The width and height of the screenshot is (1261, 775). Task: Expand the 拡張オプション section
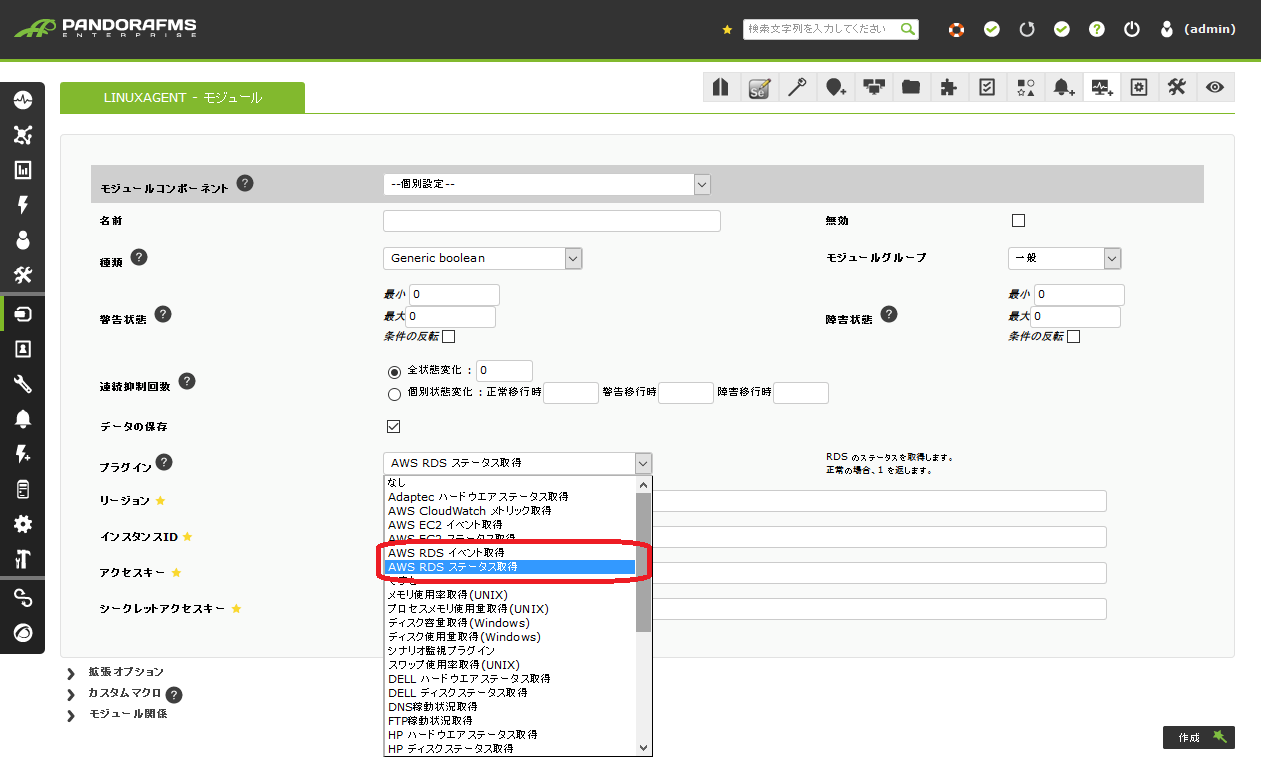[x=126, y=672]
